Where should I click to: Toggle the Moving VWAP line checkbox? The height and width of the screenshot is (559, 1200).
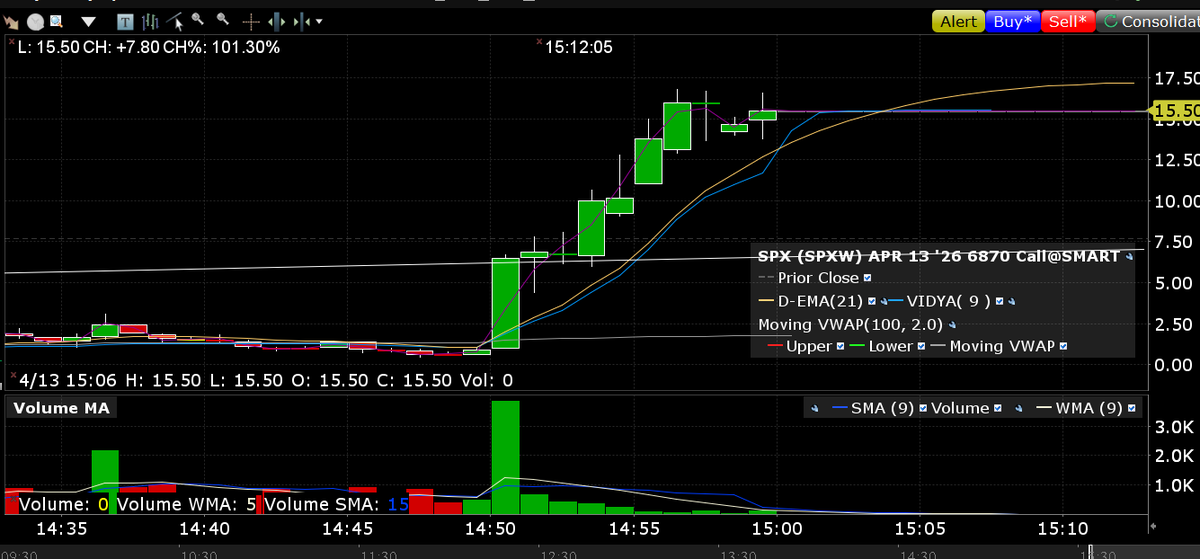coord(1062,346)
